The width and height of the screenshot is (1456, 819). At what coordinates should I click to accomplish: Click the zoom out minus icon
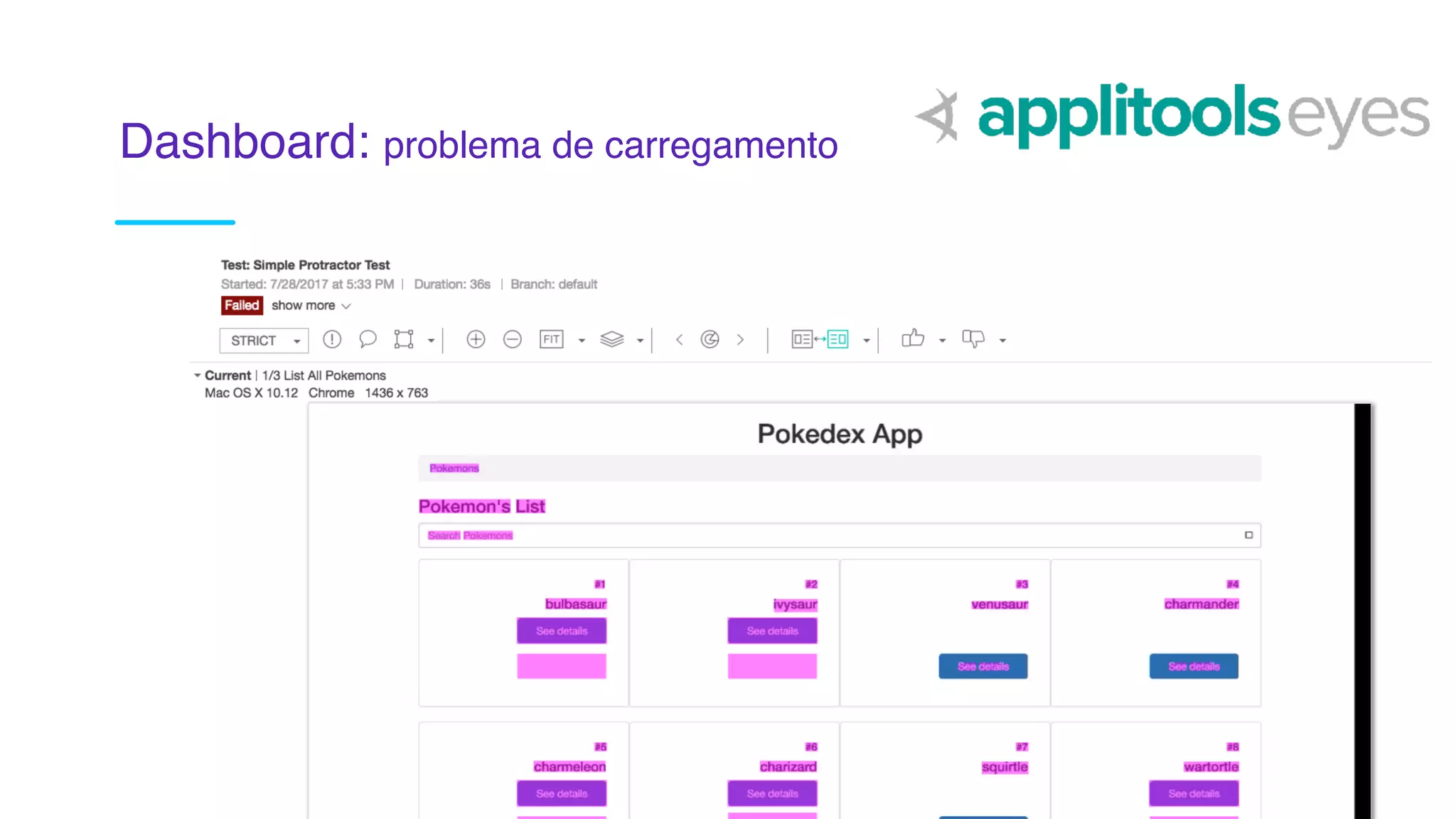pyautogui.click(x=513, y=339)
